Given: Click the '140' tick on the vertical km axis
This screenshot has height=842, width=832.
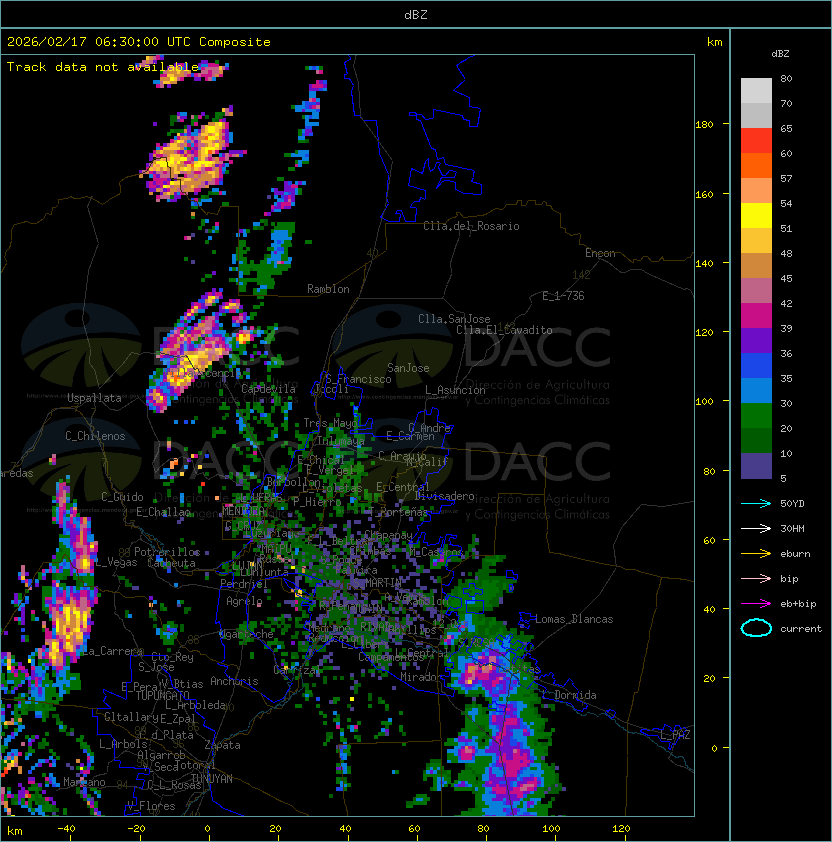Looking at the screenshot, I should pyautogui.click(x=704, y=263).
